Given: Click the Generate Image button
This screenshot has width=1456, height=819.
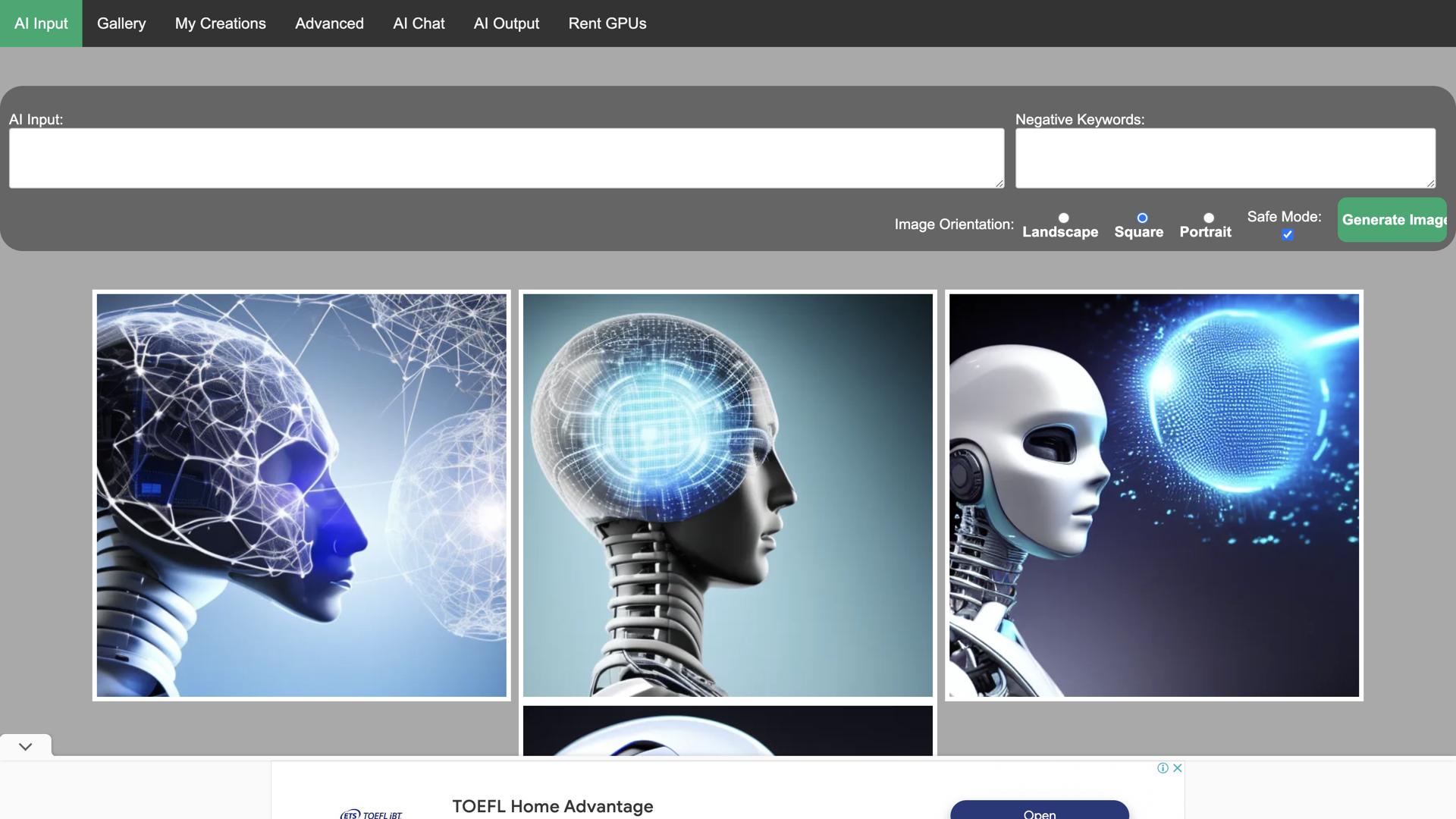Looking at the screenshot, I should point(1395,220).
